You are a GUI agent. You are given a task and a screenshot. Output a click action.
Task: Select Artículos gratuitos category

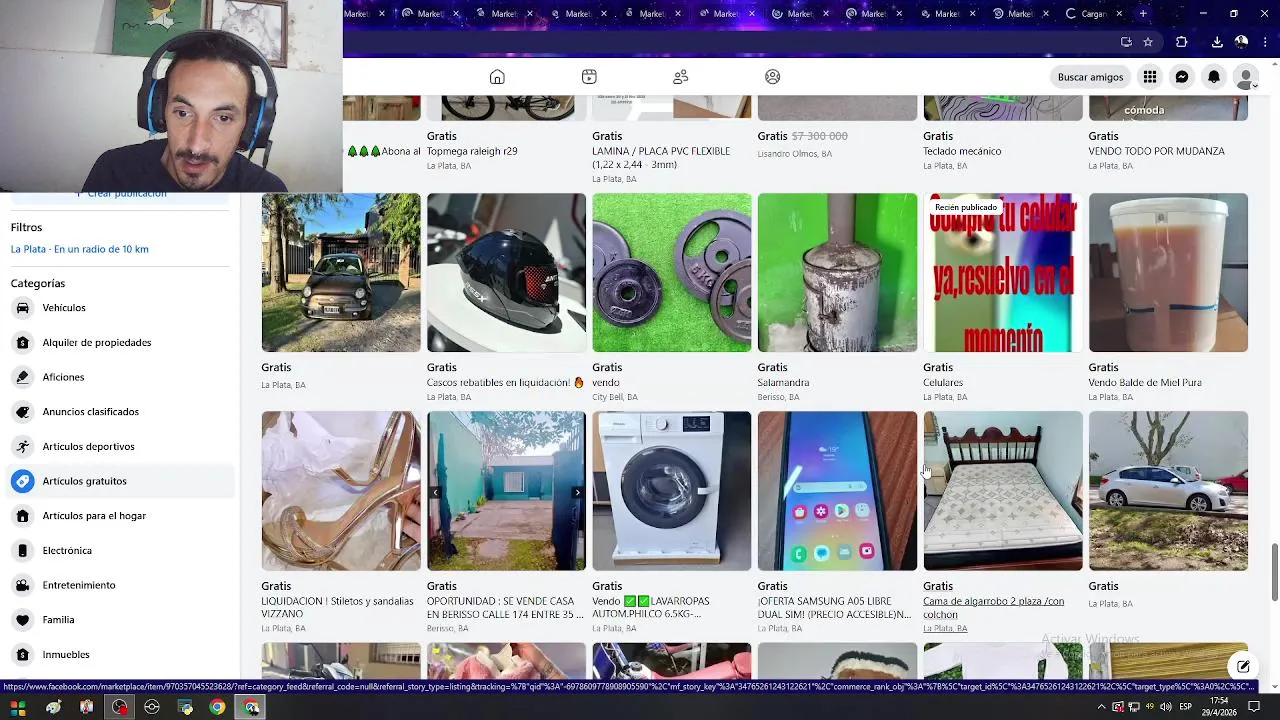(x=120, y=481)
